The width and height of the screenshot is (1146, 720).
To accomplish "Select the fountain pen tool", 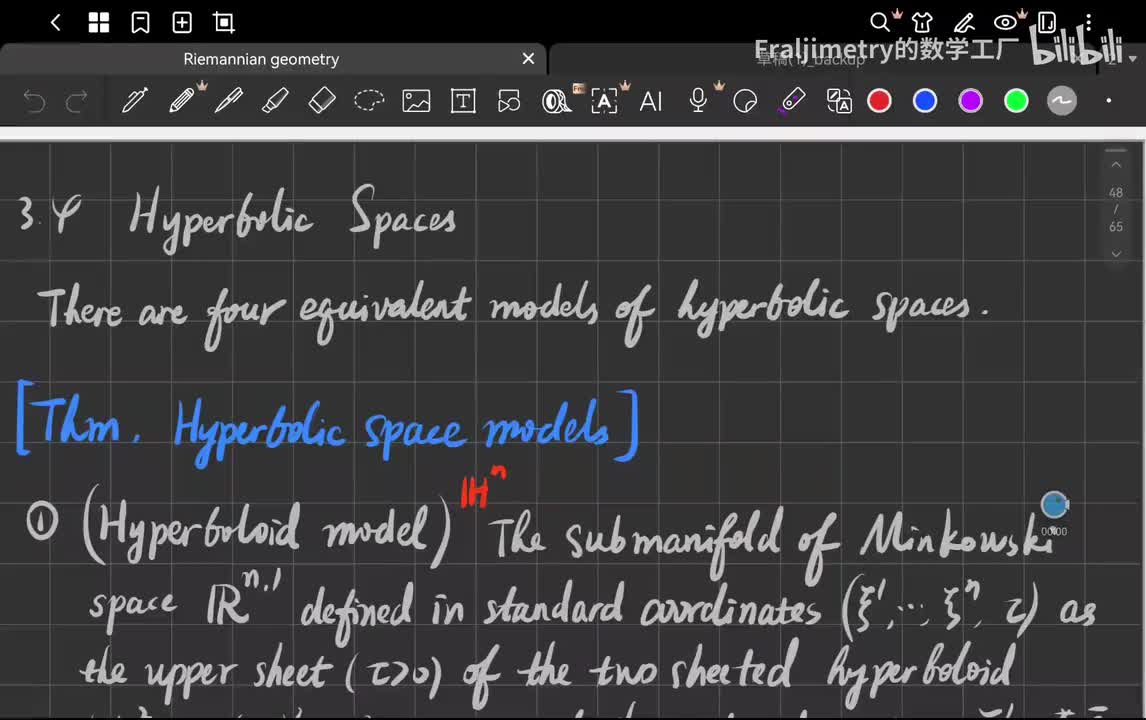I will 134,101.
